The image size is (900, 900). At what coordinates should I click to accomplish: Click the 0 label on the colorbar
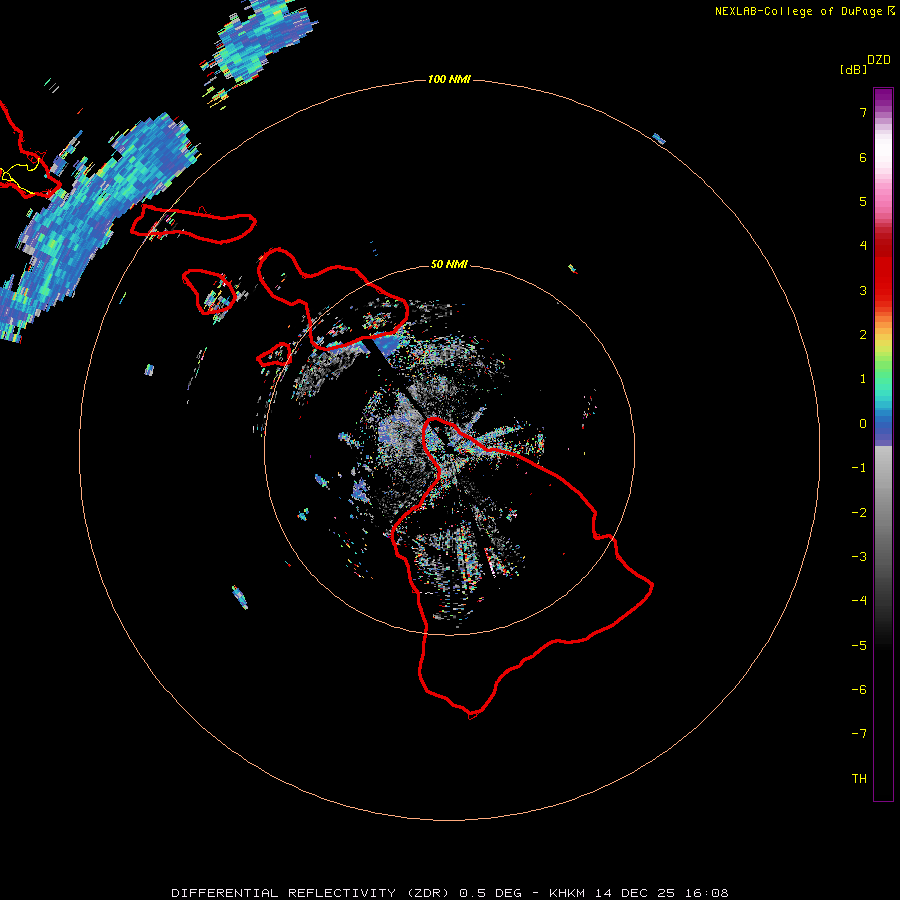pyautogui.click(x=863, y=424)
